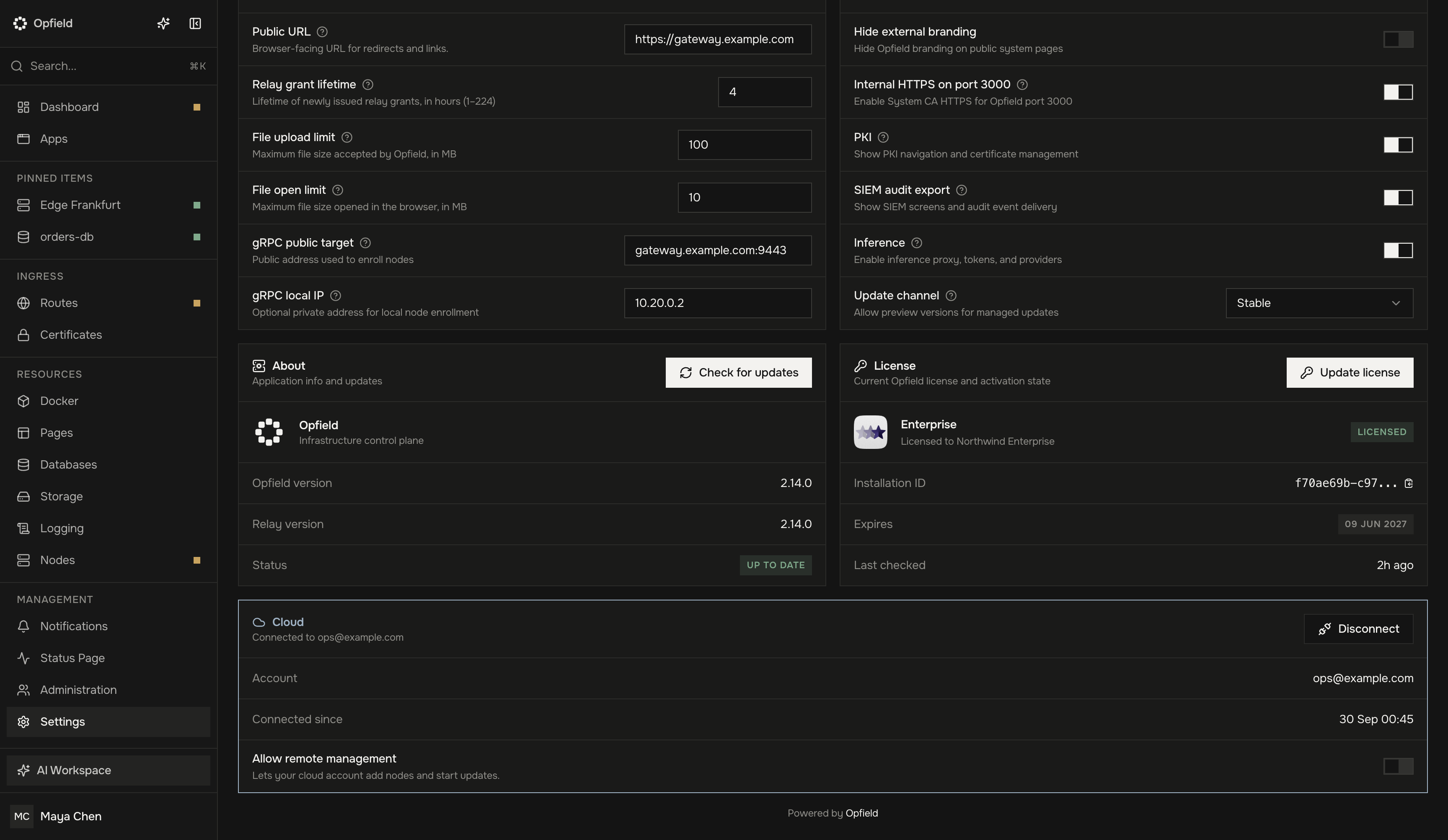Click the Enterprise license stars thumbnail
Screen dimensions: 1448x840
click(870, 432)
